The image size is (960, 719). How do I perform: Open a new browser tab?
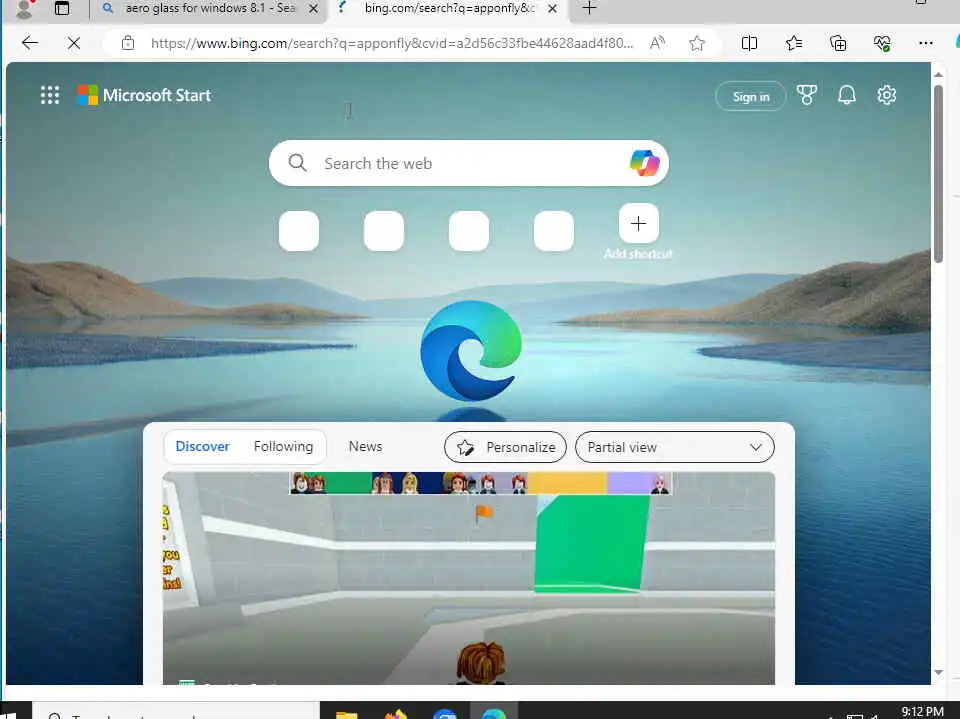tap(589, 9)
